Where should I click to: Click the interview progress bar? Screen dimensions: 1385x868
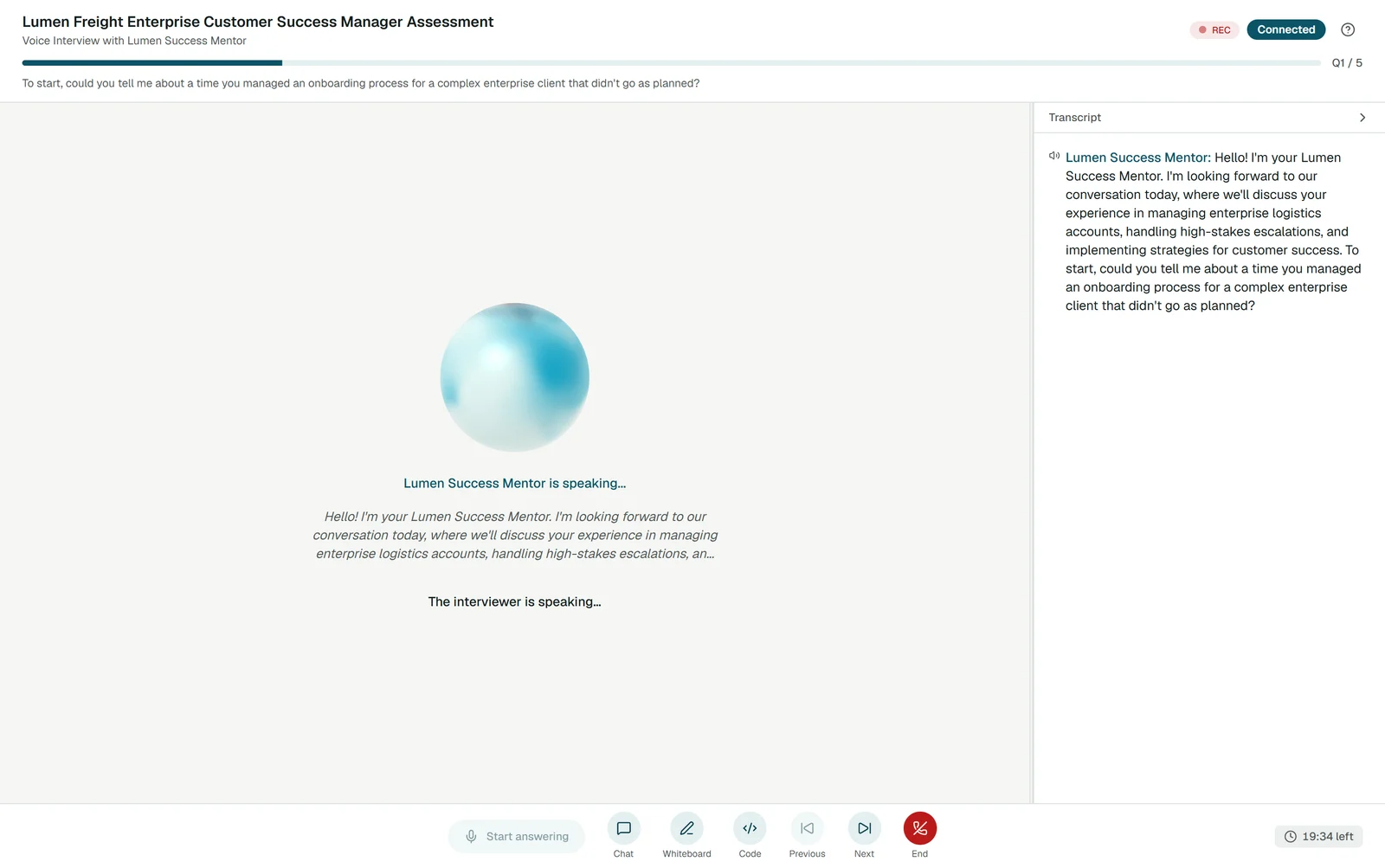click(671, 63)
